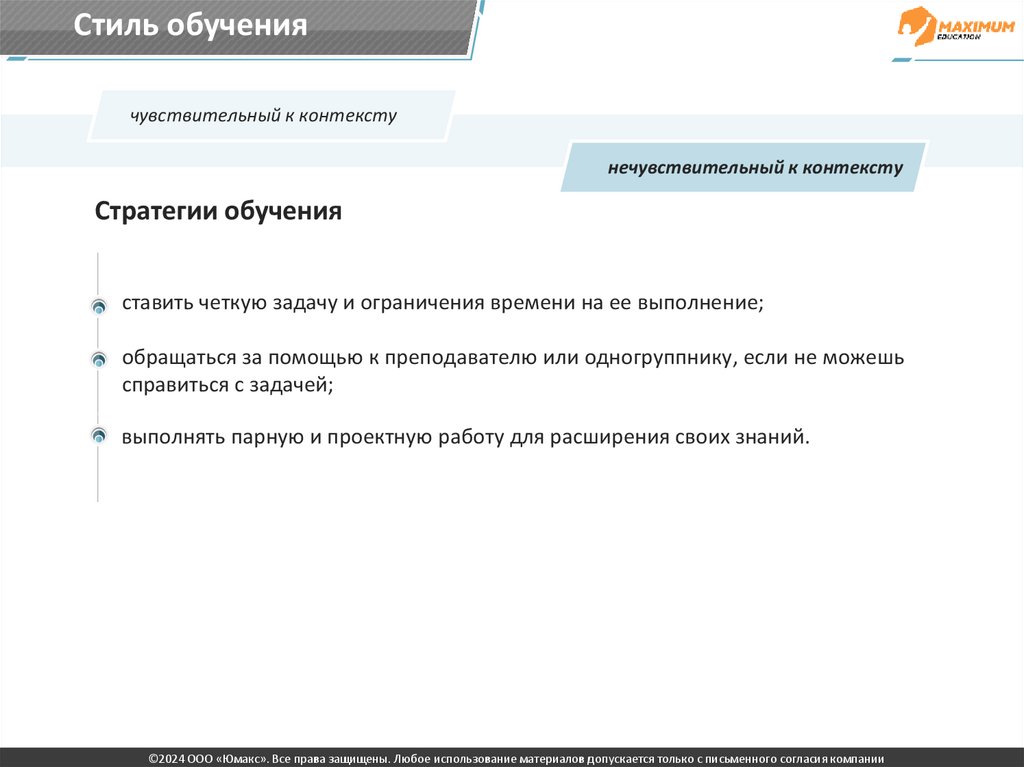This screenshot has width=1024, height=767.
Task: Click the 'Стратегии обучения' heading
Action: pos(218,211)
